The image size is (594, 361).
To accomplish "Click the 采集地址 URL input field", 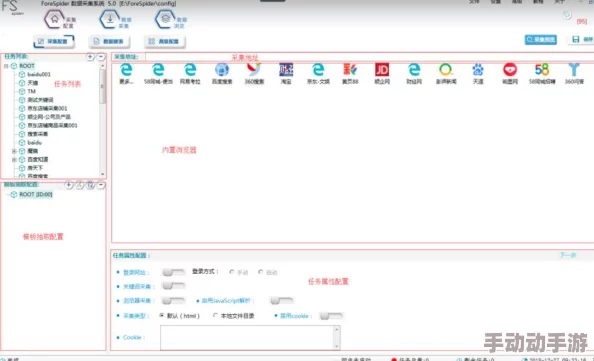I will point(369,57).
